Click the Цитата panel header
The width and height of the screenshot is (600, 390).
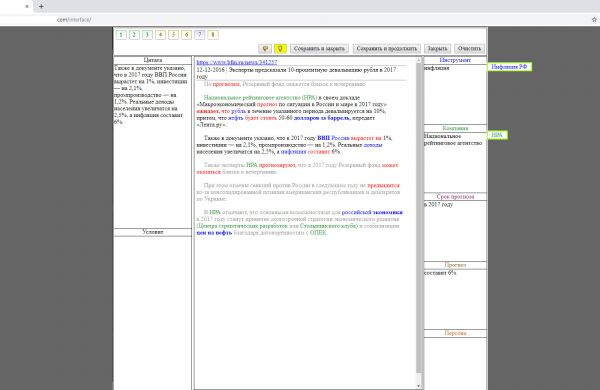click(x=153, y=60)
